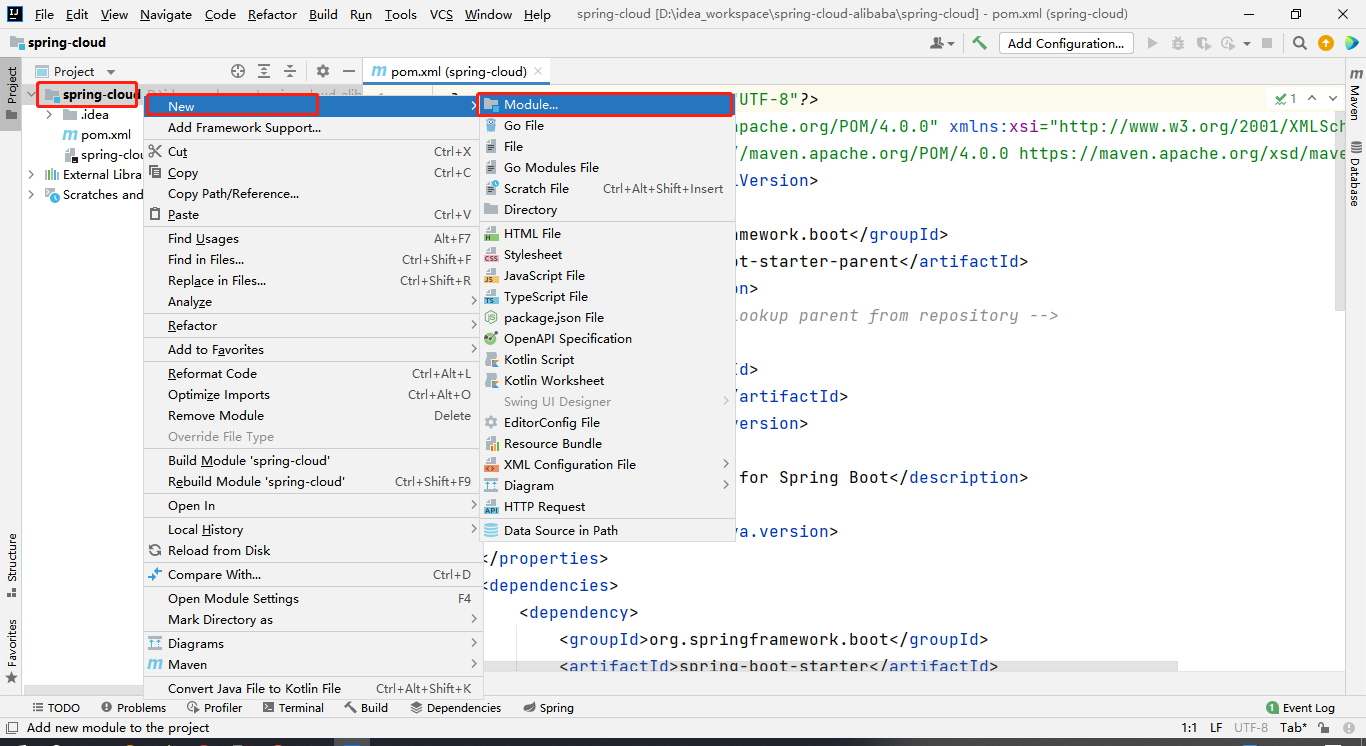The height and width of the screenshot is (746, 1366).
Task: Click the Stop square icon in toolbar
Action: (1267, 43)
